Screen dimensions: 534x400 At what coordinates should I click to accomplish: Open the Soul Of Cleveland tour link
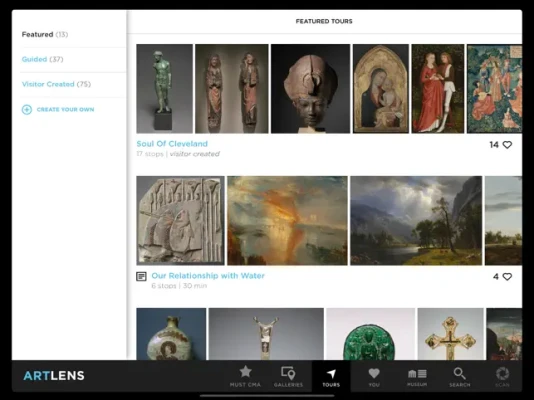tap(172, 144)
